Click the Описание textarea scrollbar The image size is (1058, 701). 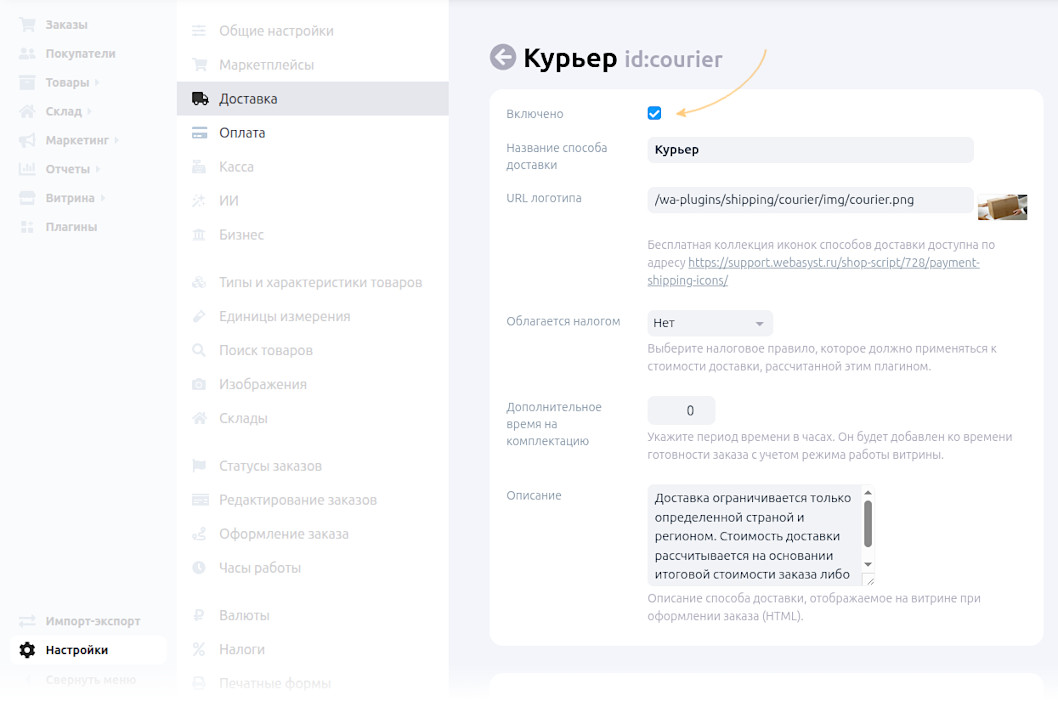pyautogui.click(x=867, y=523)
